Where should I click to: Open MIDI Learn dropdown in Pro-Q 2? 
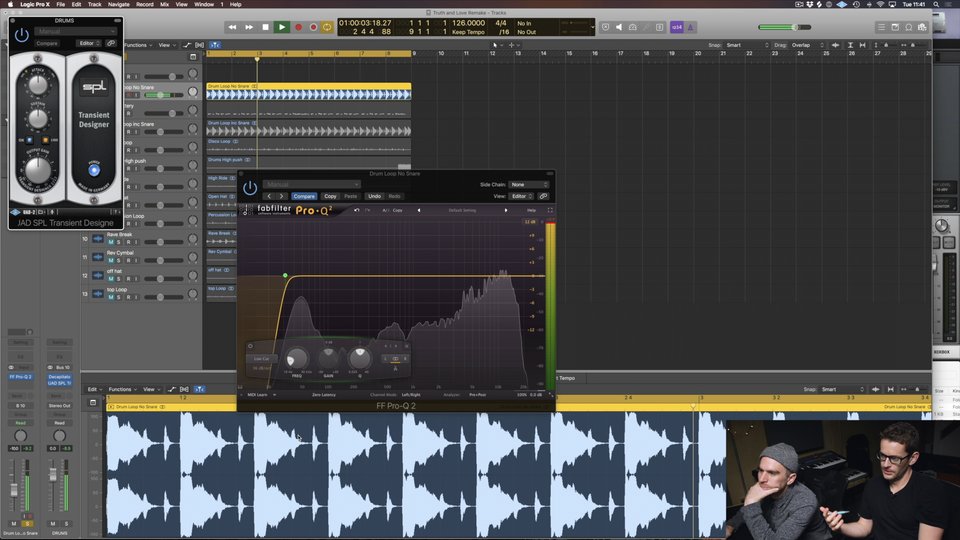(x=261, y=395)
